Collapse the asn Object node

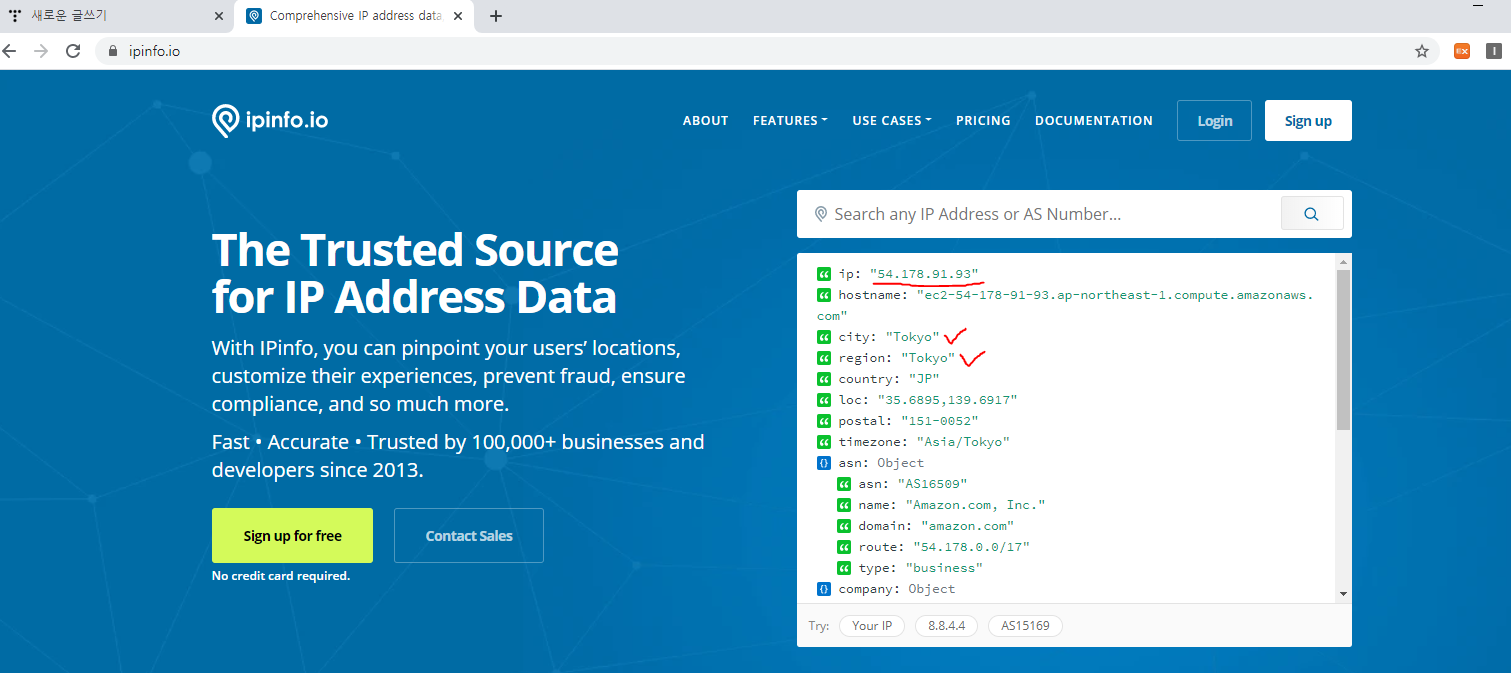824,463
